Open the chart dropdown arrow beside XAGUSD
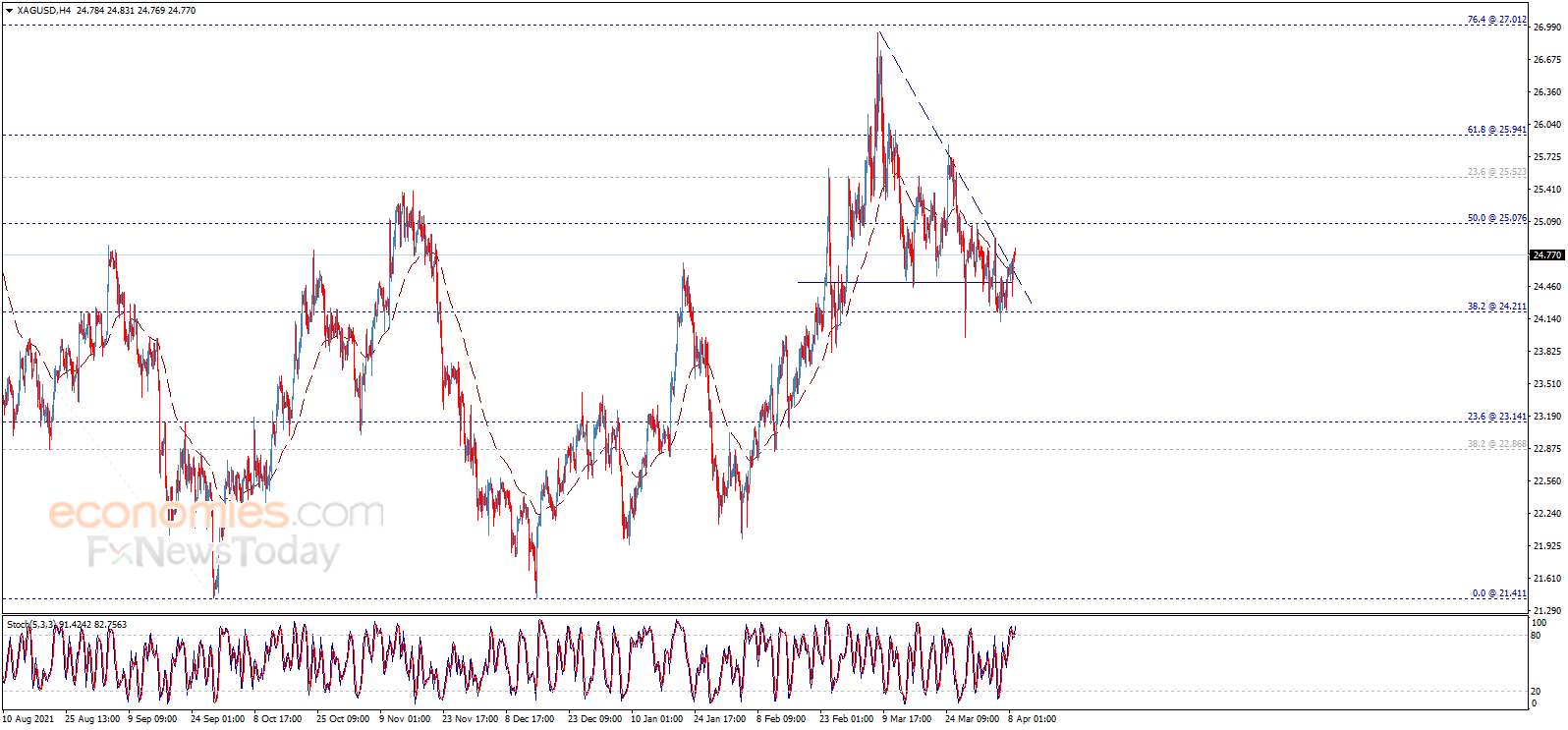Image resolution: width=1568 pixels, height=730 pixels. (9, 11)
